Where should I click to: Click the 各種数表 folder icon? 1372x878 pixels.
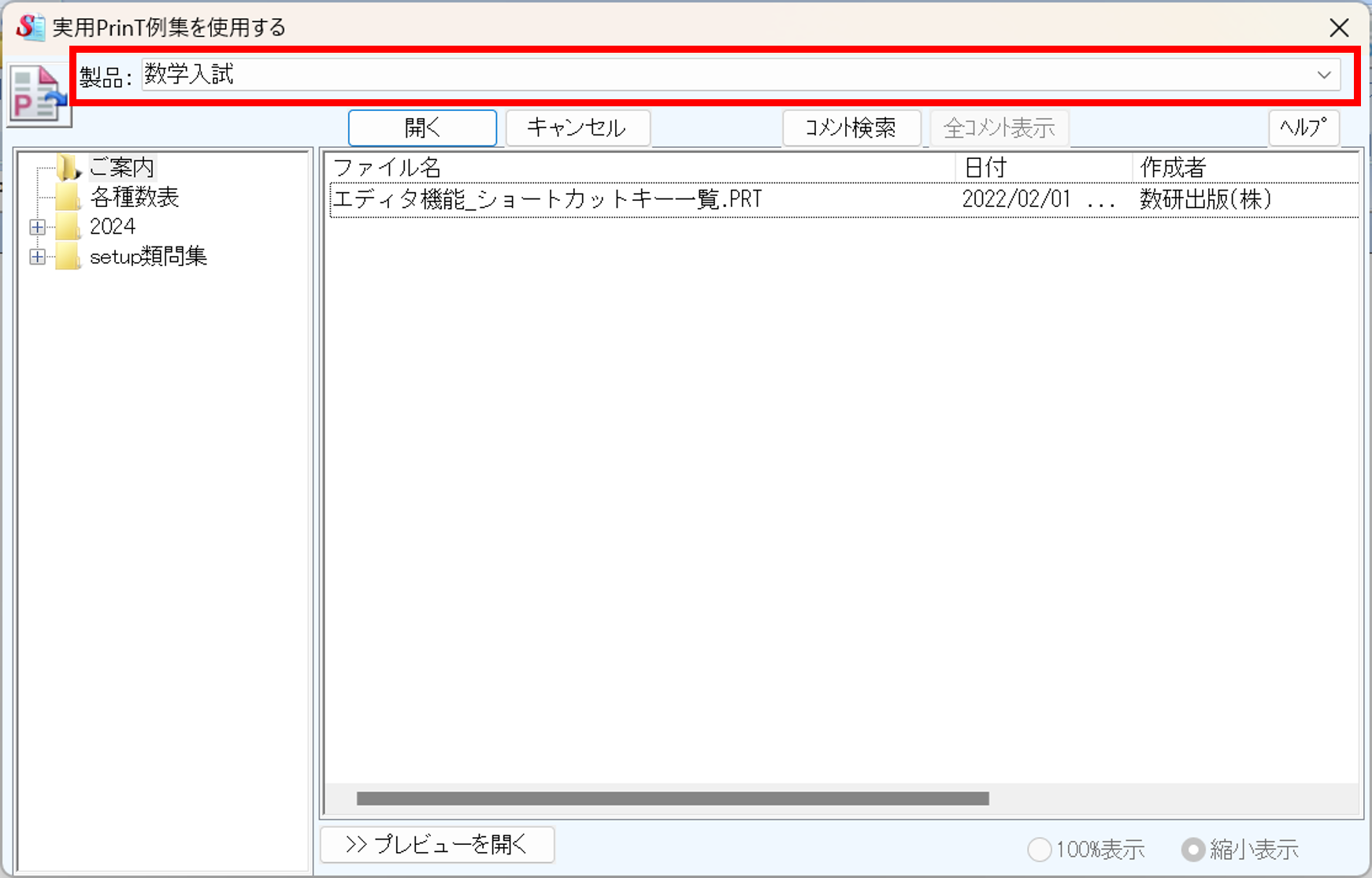pyautogui.click(x=69, y=197)
